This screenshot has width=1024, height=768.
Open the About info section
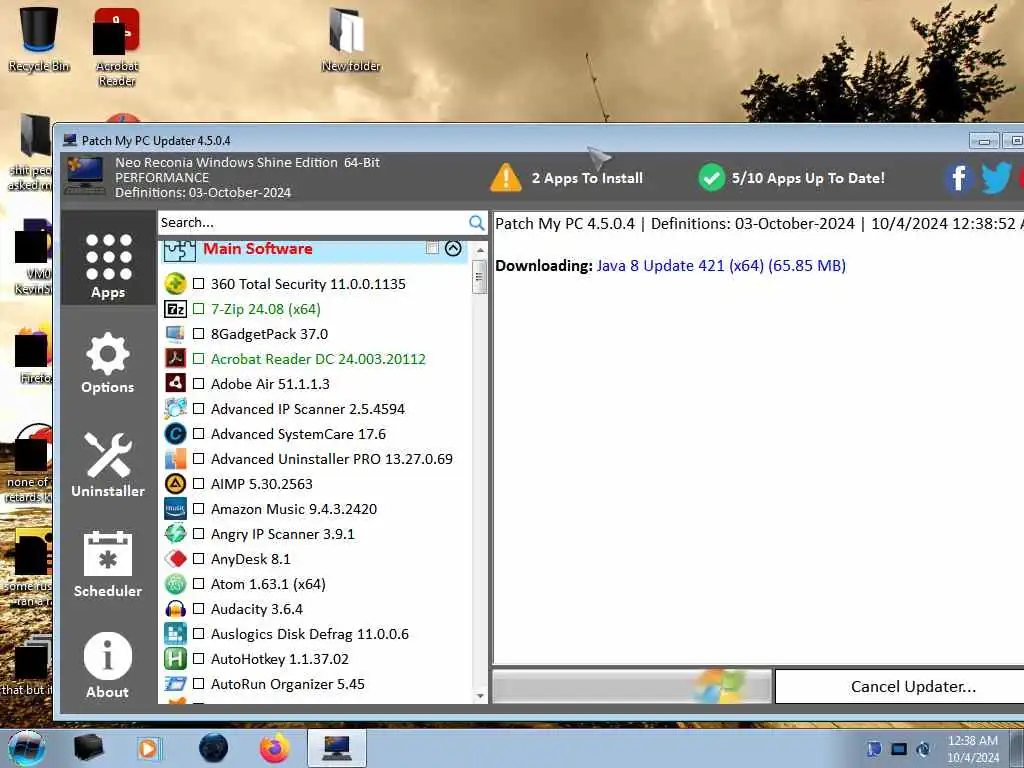[x=108, y=665]
